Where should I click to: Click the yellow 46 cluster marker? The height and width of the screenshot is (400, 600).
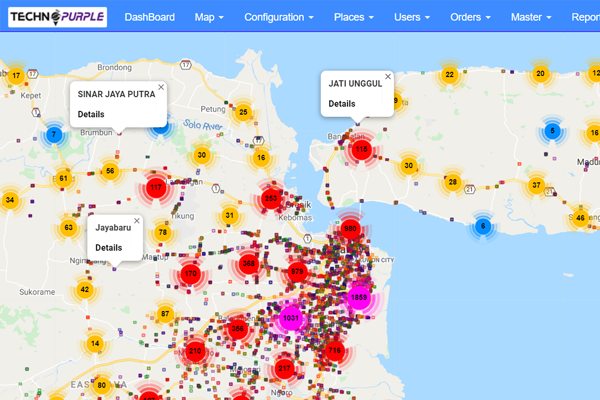(x=580, y=218)
